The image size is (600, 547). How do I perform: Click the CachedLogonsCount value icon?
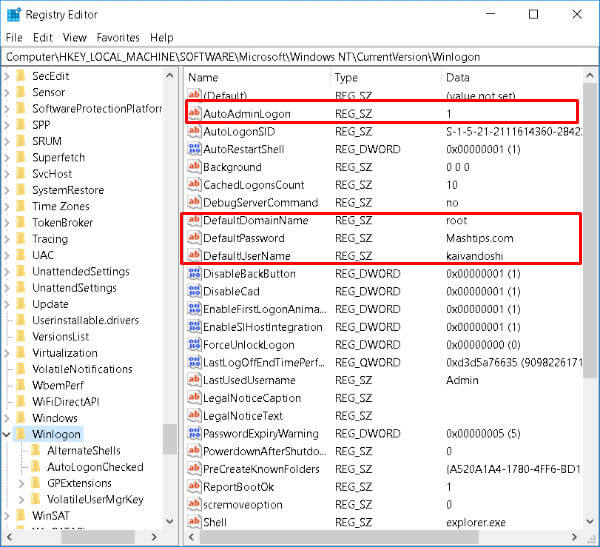point(194,184)
